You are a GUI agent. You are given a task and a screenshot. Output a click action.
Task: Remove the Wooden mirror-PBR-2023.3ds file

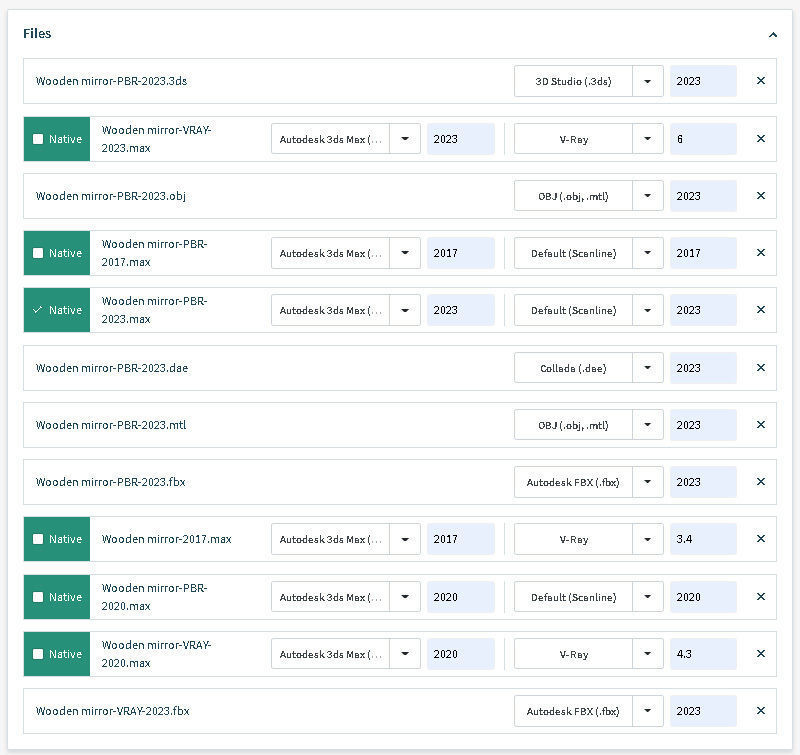[760, 81]
